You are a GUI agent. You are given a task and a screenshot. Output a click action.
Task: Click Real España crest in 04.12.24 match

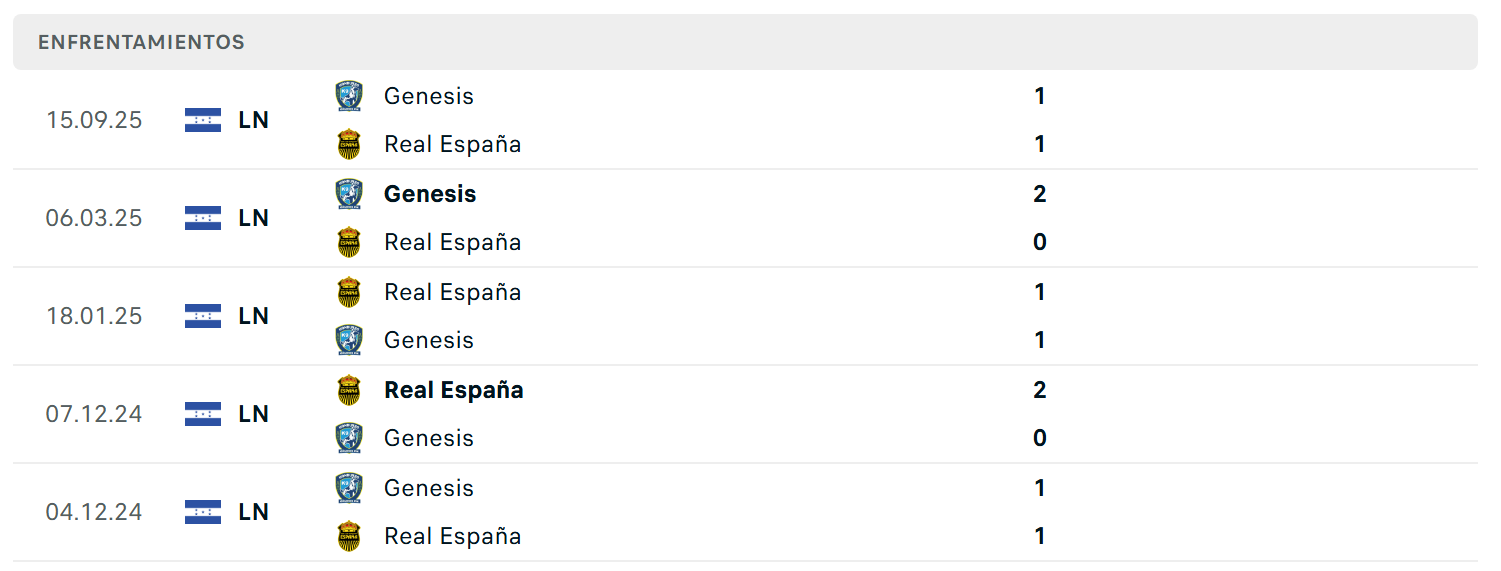click(x=349, y=536)
